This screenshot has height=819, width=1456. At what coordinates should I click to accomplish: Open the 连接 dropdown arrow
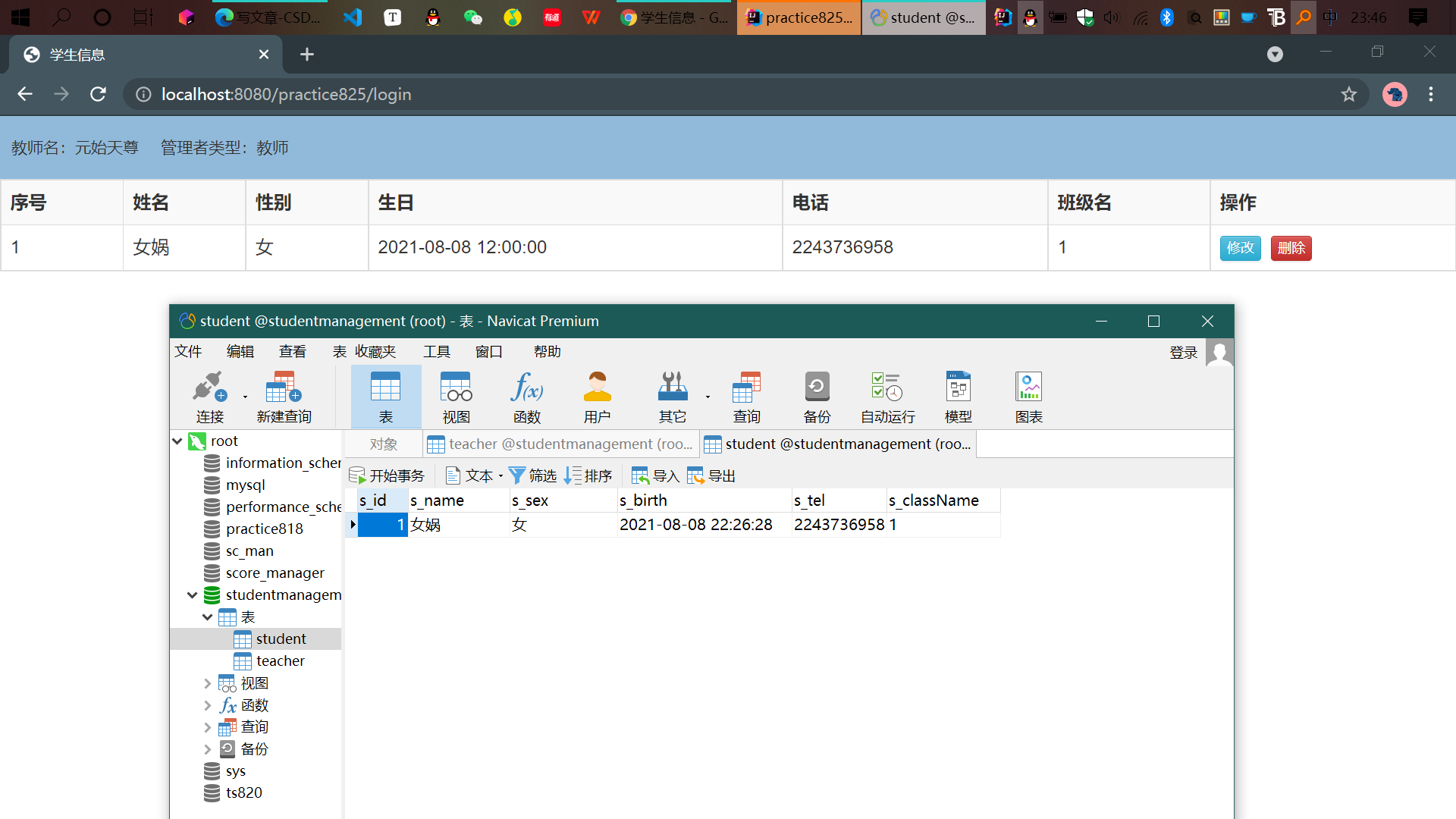(245, 397)
